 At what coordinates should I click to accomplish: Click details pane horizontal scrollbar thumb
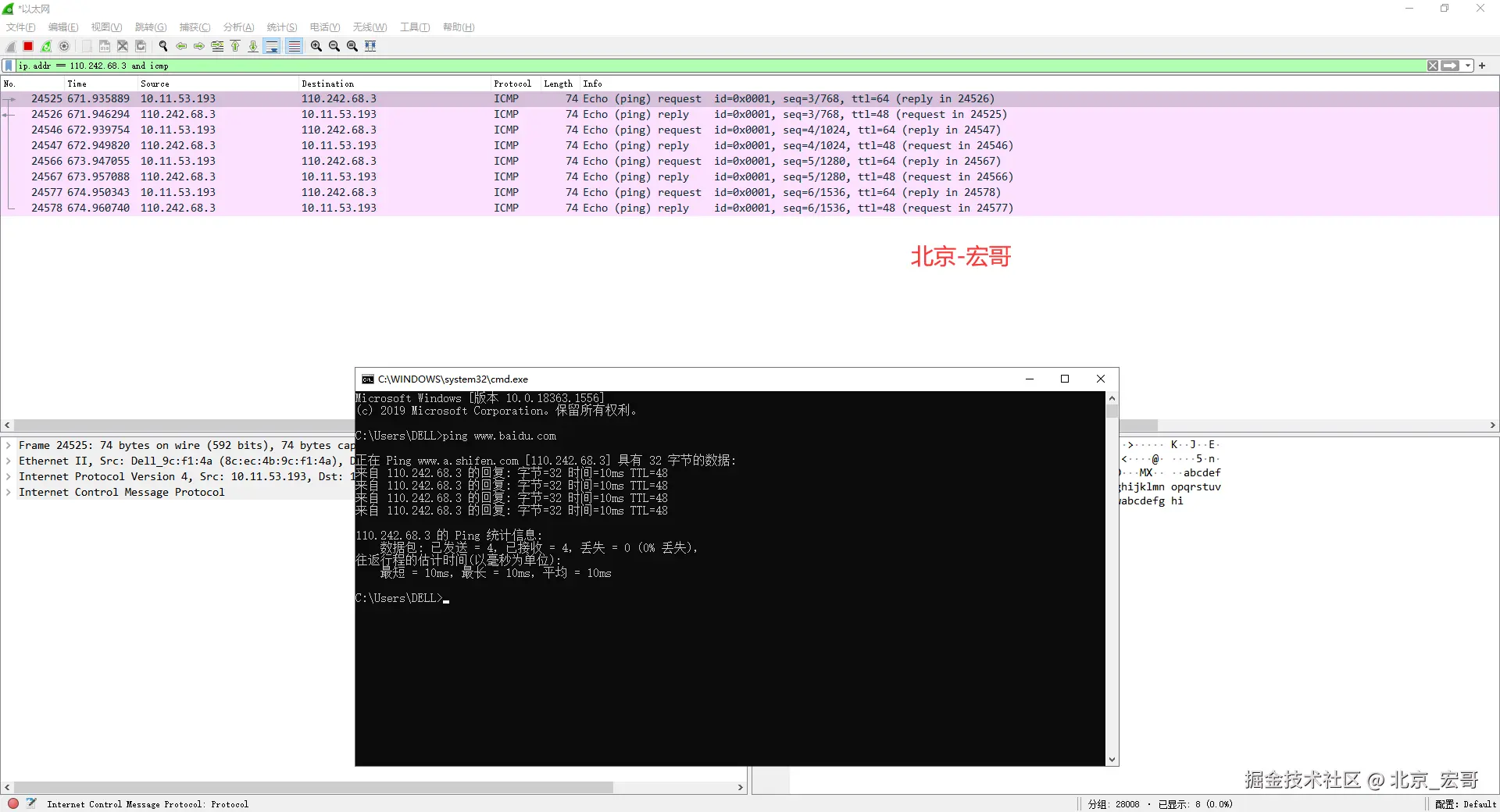313,788
